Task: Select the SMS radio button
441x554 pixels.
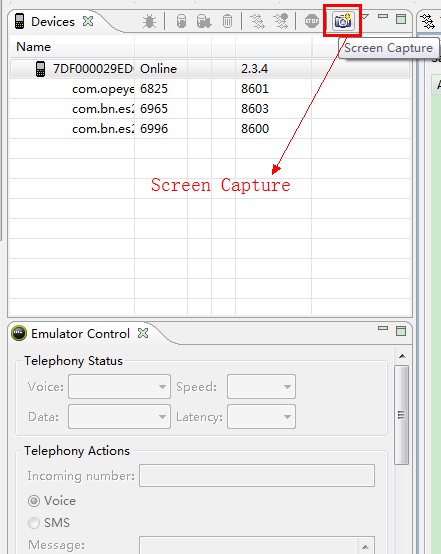Action: pyautogui.click(x=34, y=523)
